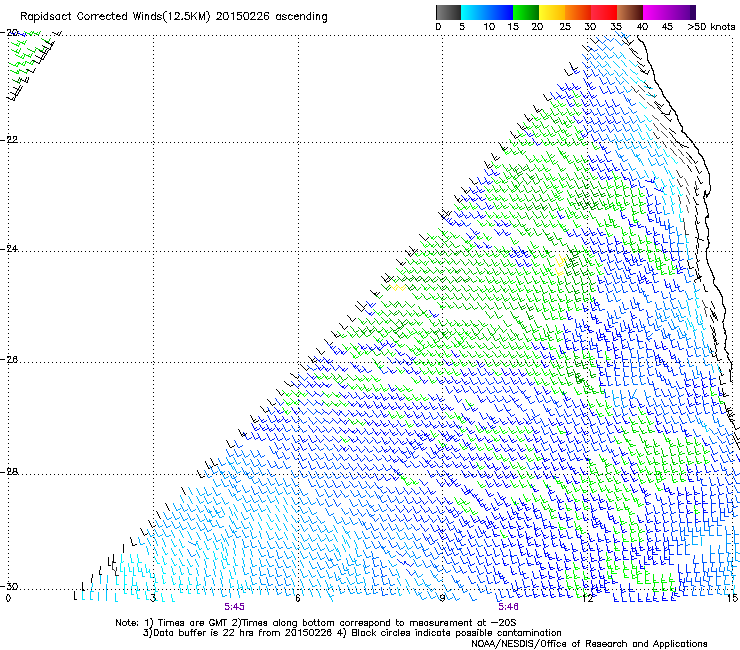This screenshot has width=740, height=650.
Task: Click the '3' longitude axis label
Action: [153, 598]
